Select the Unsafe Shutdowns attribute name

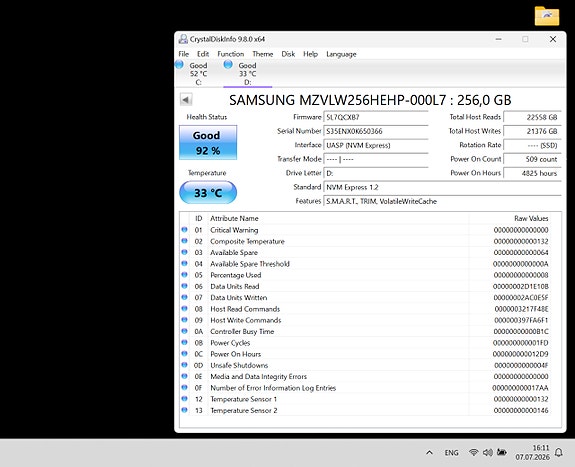coord(239,365)
